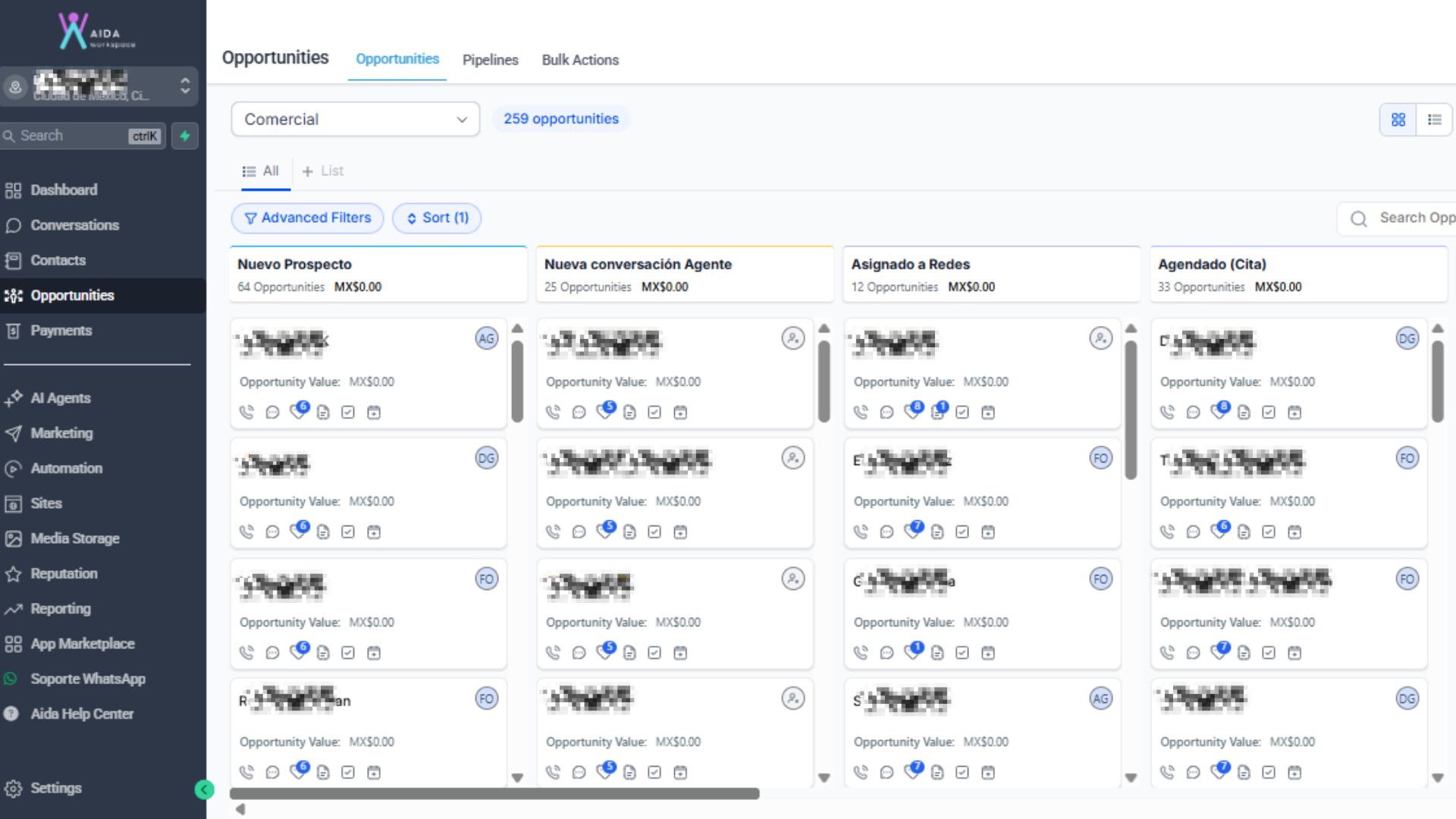Collapse the sidebar with the green arrow
1456x819 pixels.
tap(204, 789)
